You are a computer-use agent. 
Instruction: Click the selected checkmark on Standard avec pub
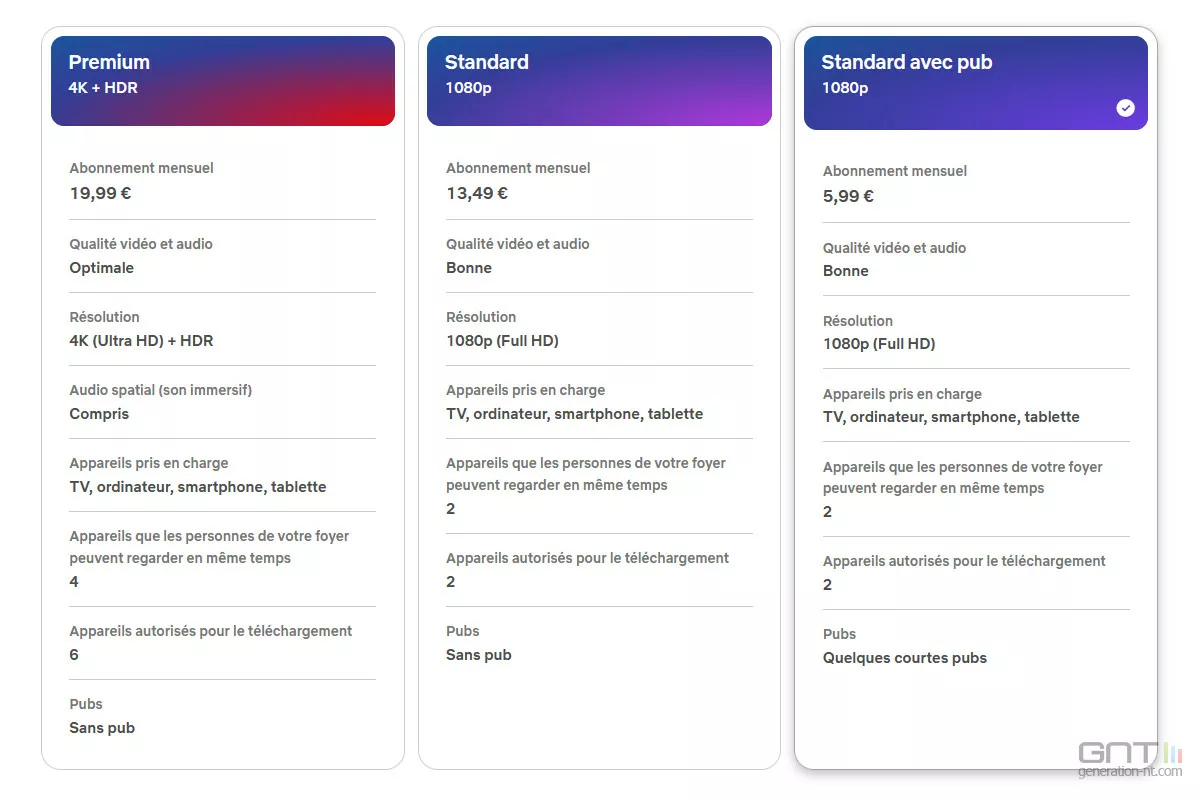click(x=1125, y=108)
